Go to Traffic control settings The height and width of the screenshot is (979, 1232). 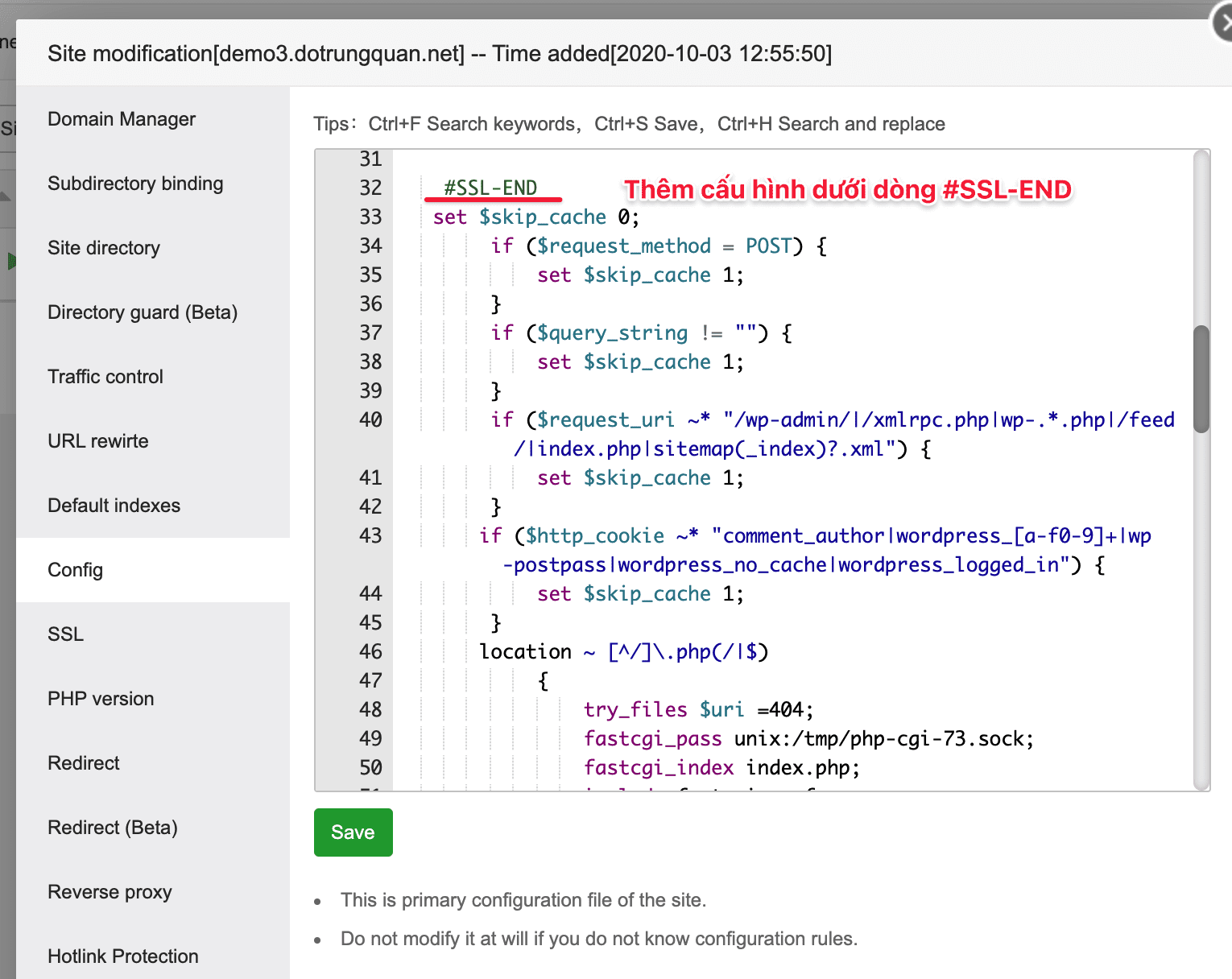pos(105,377)
